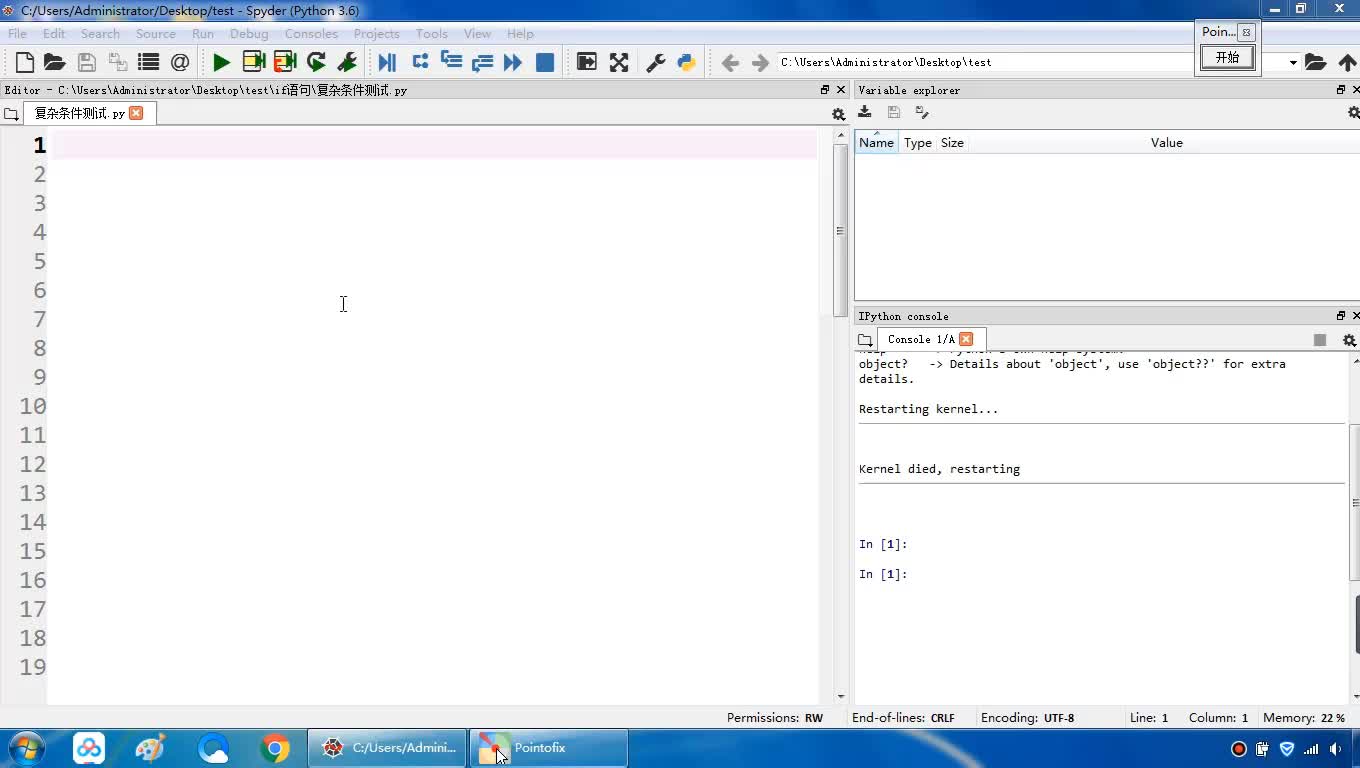Open the PYTHONPATH manager Python icon
Screen dimensions: 1360x768
coord(686,62)
